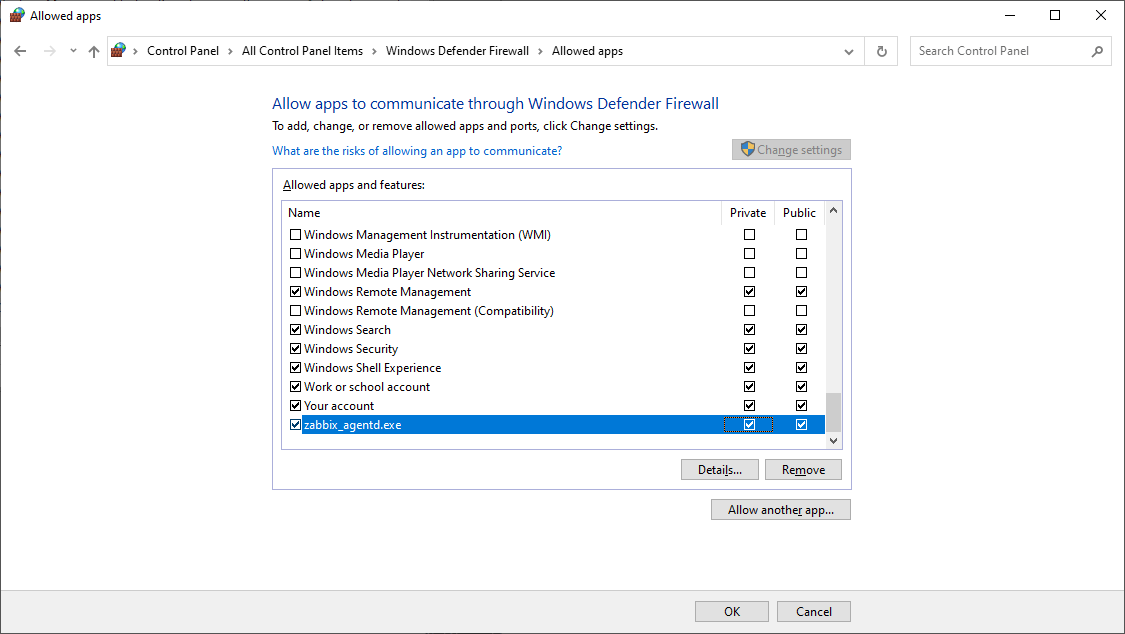Navigate to All Control Panel Items breadcrumb
This screenshot has height=634, width=1125.
(x=303, y=50)
